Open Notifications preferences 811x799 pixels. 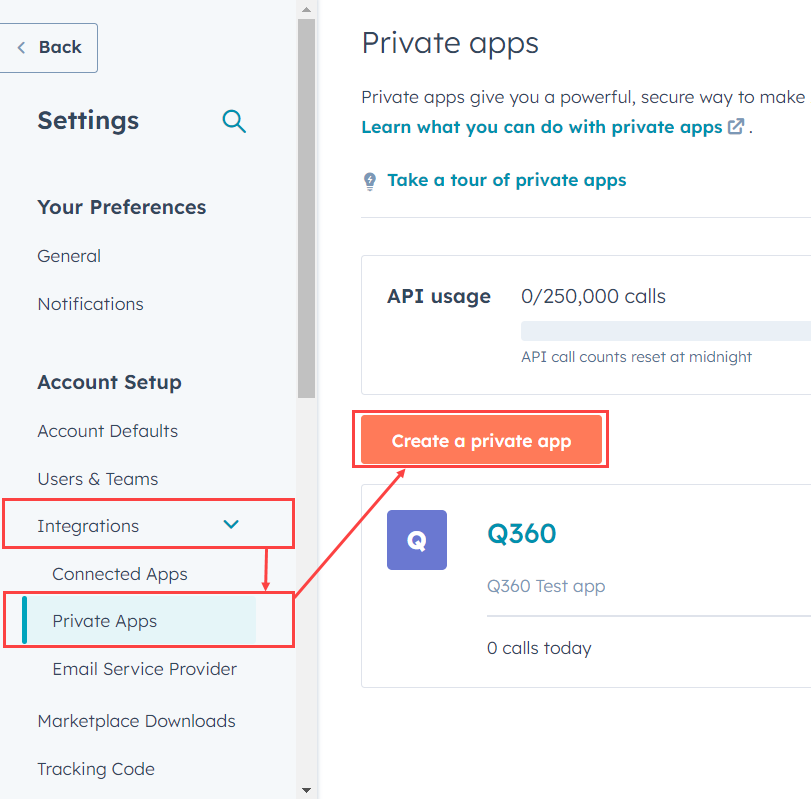[90, 304]
